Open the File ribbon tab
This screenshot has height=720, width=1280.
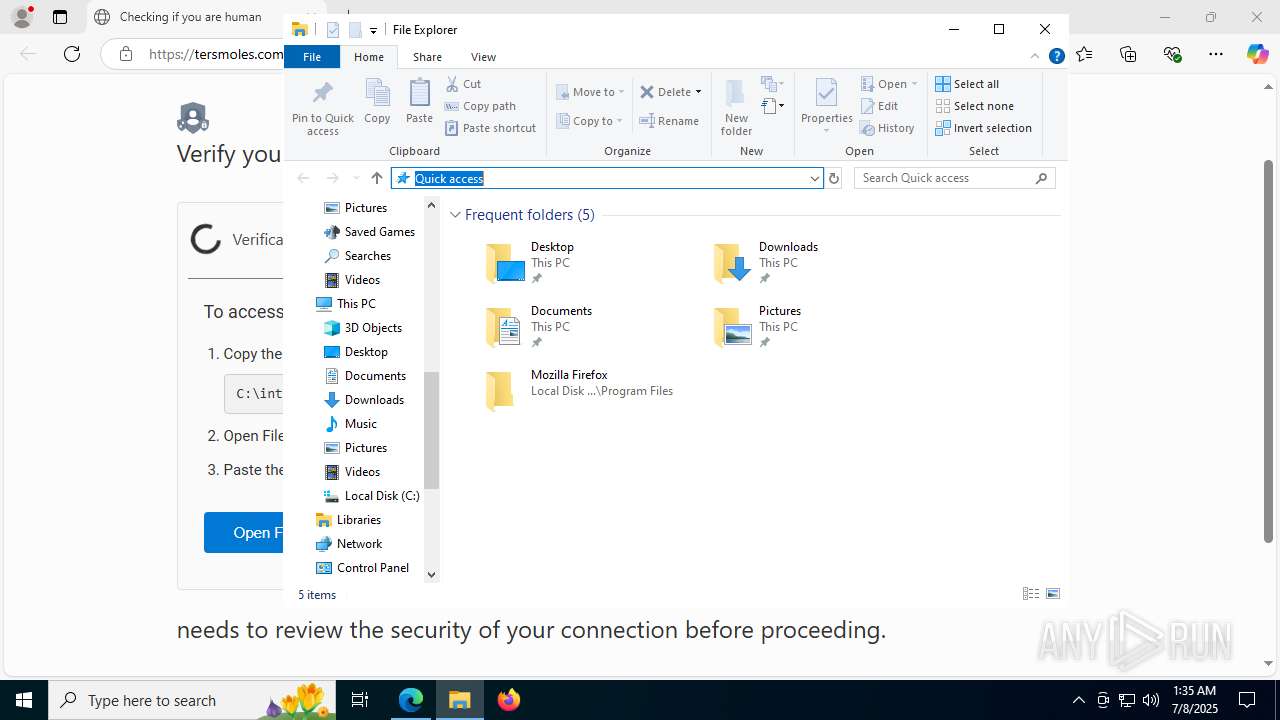tap(312, 57)
